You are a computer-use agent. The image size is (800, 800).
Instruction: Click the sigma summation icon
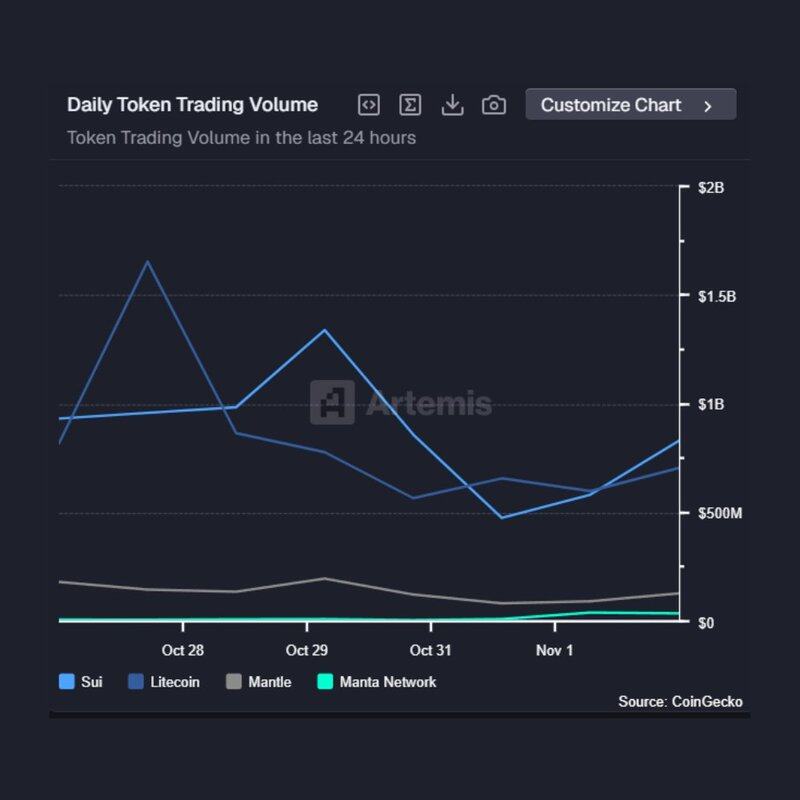(x=410, y=105)
